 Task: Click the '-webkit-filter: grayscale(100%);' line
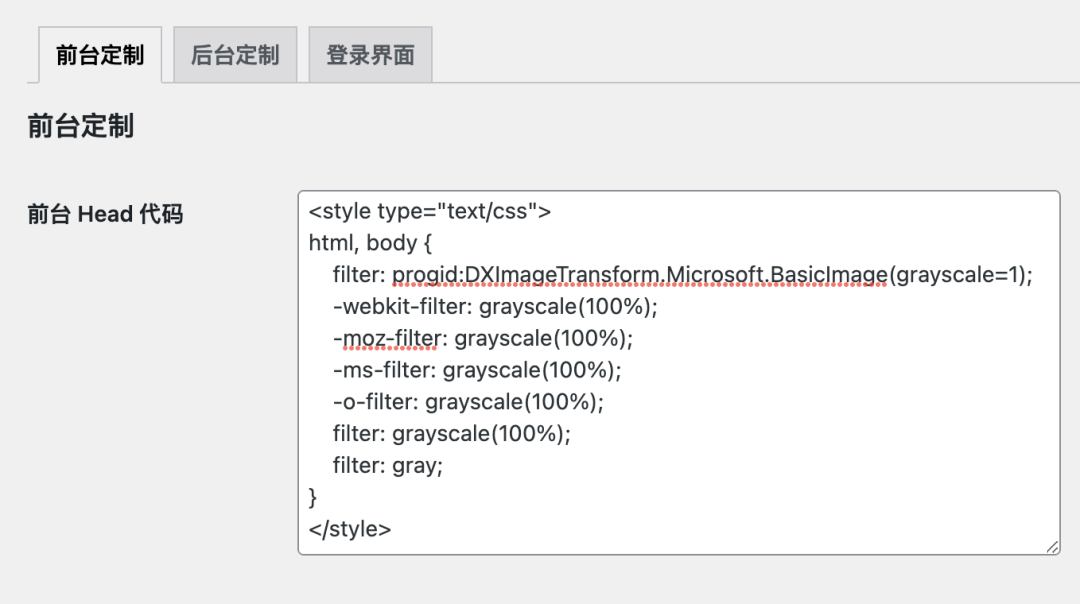[x=495, y=306]
